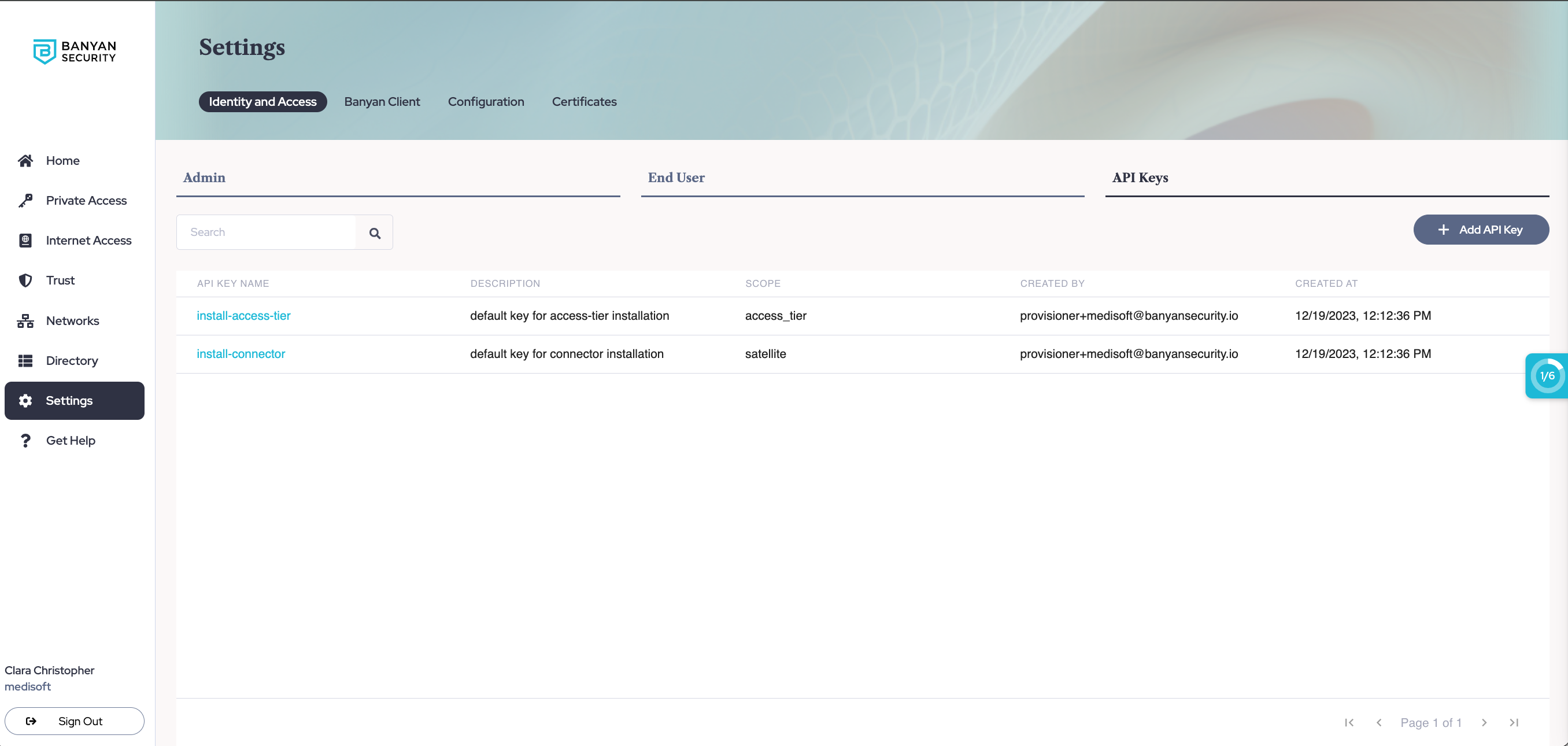Jump to the first page arrow

pyautogui.click(x=1349, y=722)
